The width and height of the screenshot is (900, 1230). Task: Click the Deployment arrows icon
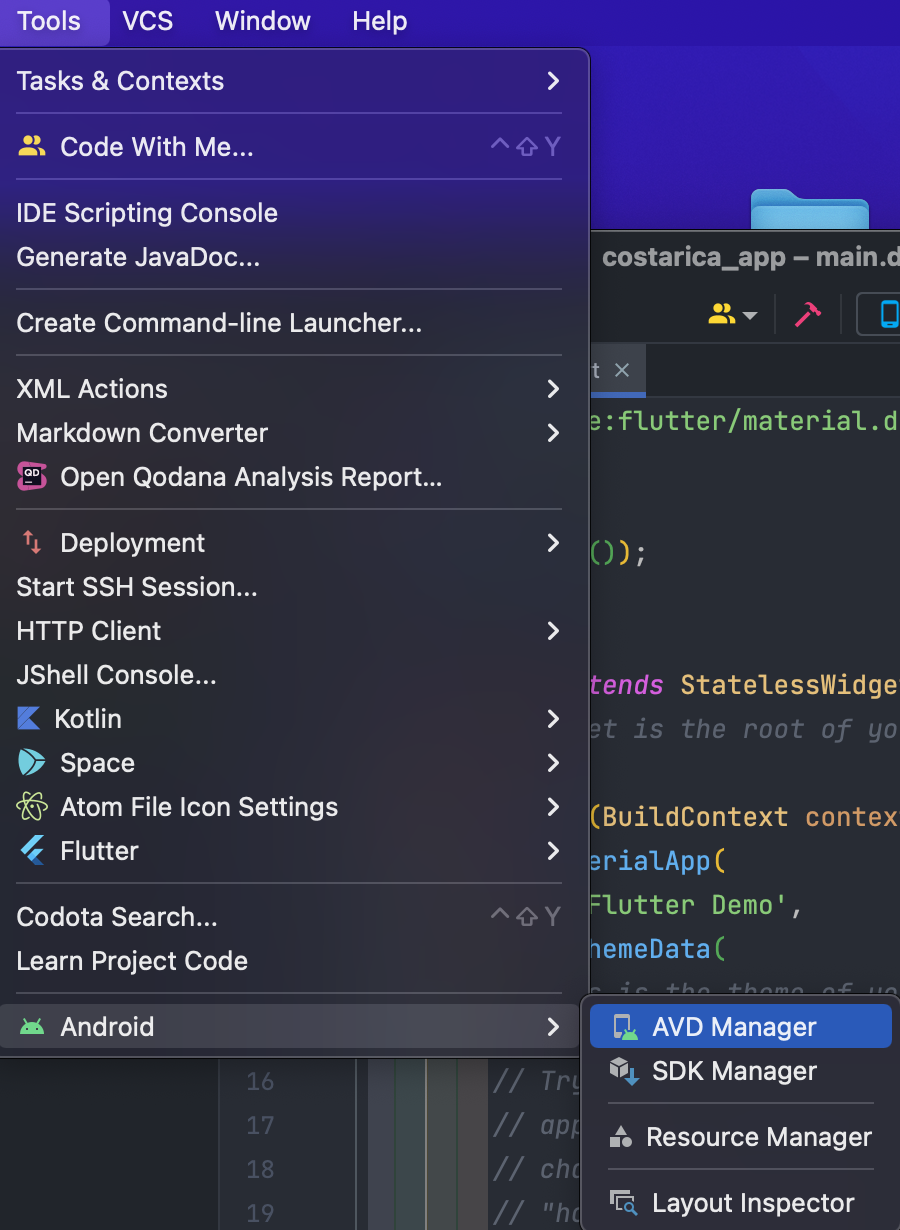point(32,543)
